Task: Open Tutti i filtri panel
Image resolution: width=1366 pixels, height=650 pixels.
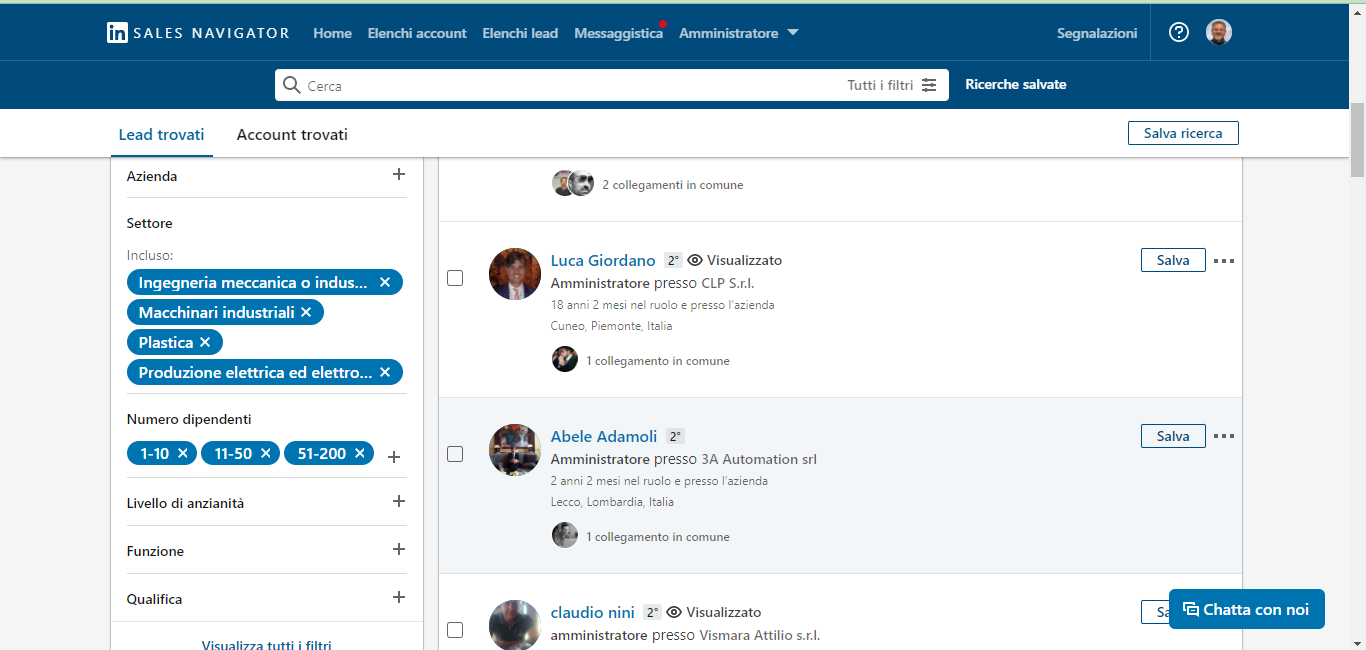Action: 892,85
